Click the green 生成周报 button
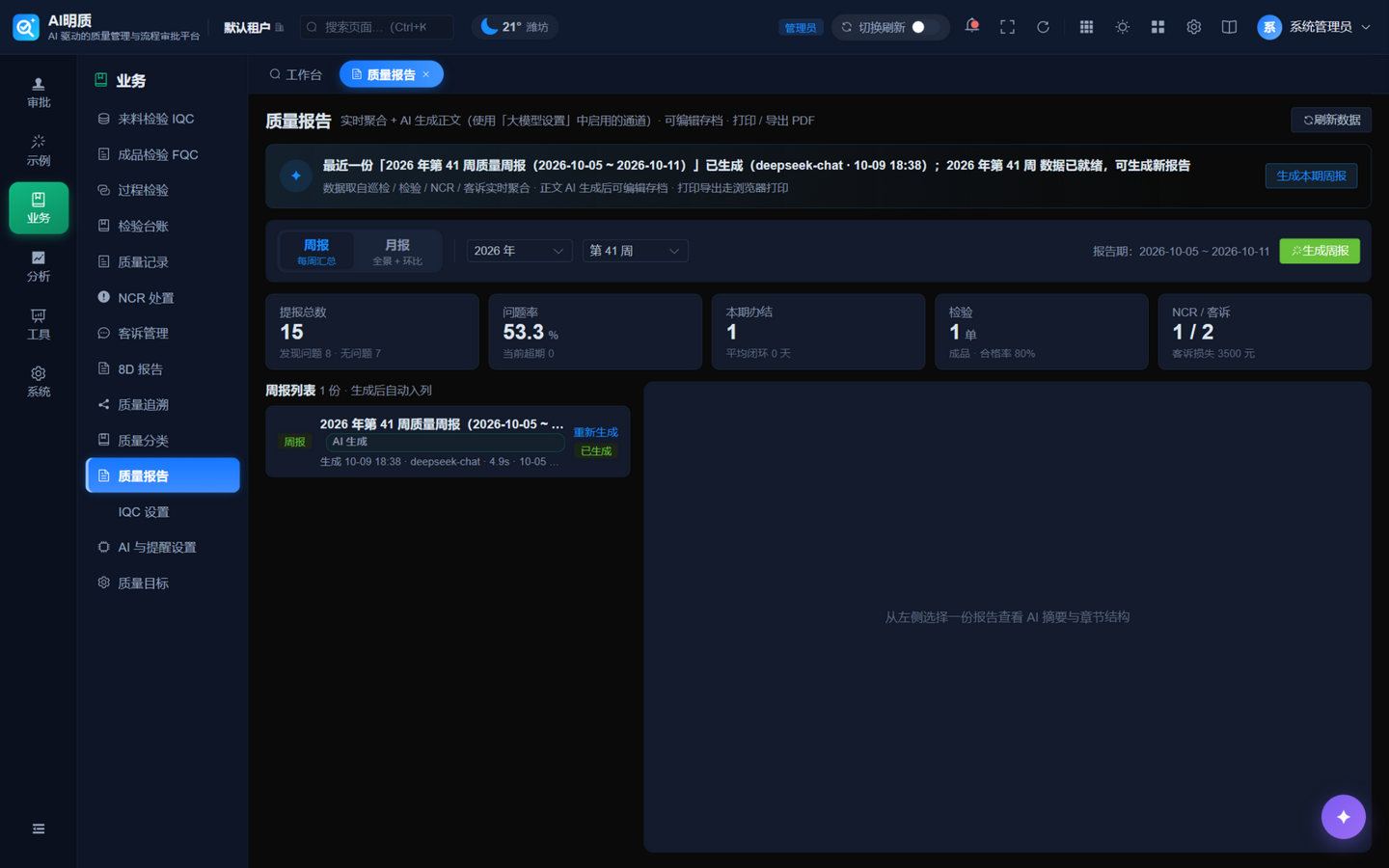The height and width of the screenshot is (868, 1389). tap(1320, 251)
